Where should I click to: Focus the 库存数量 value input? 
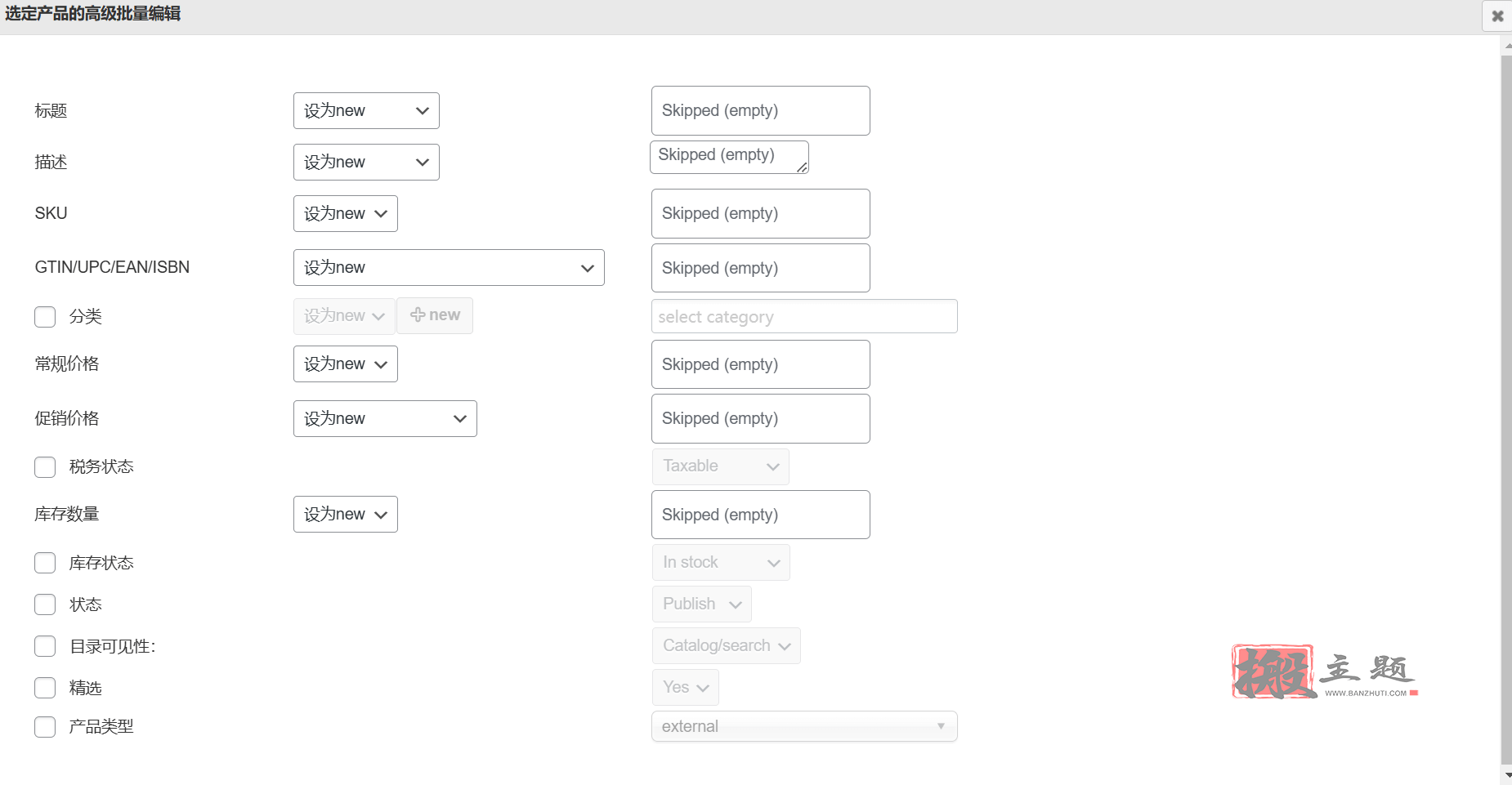tap(761, 515)
